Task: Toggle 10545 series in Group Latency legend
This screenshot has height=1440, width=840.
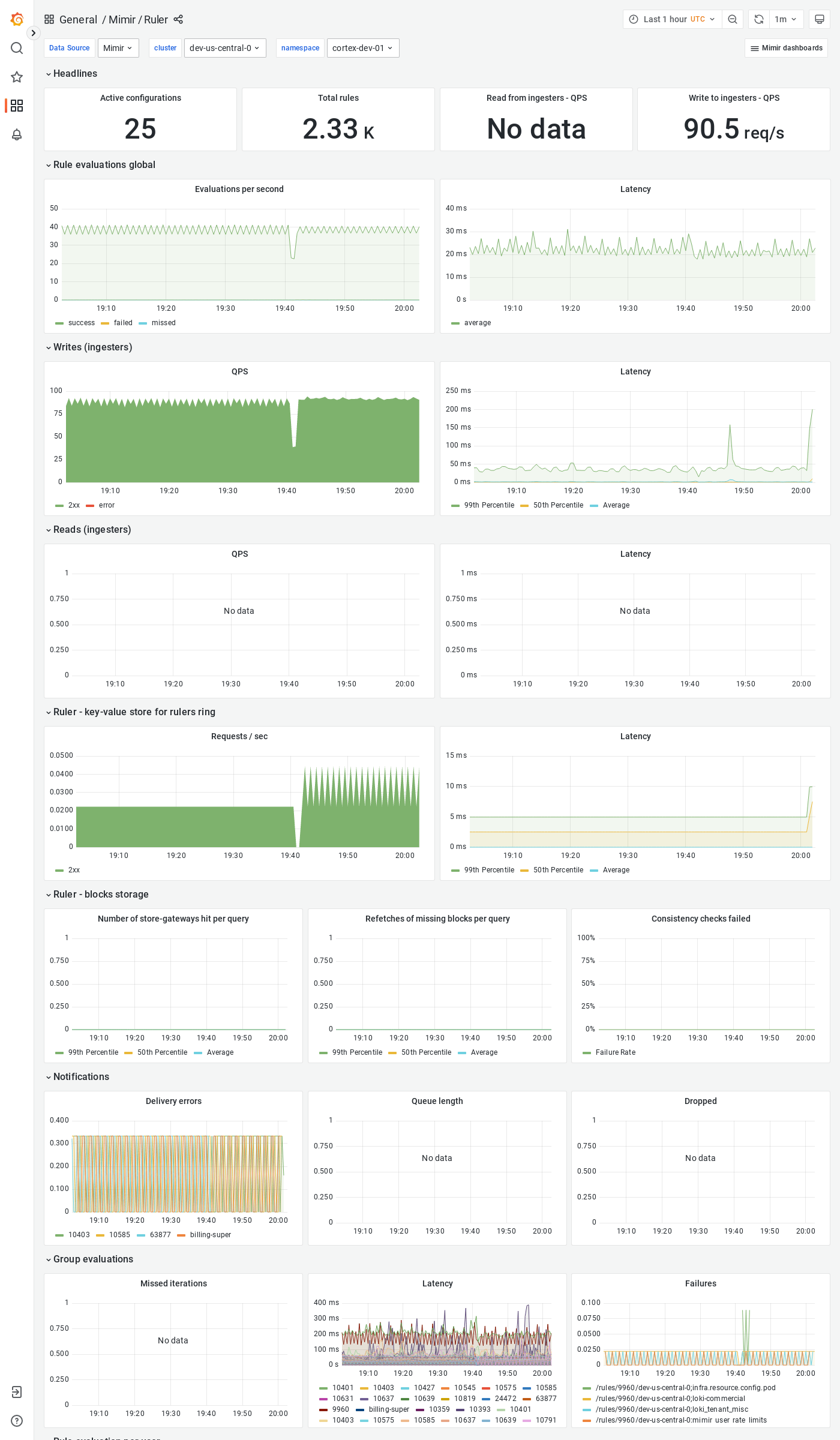Action: click(464, 1388)
